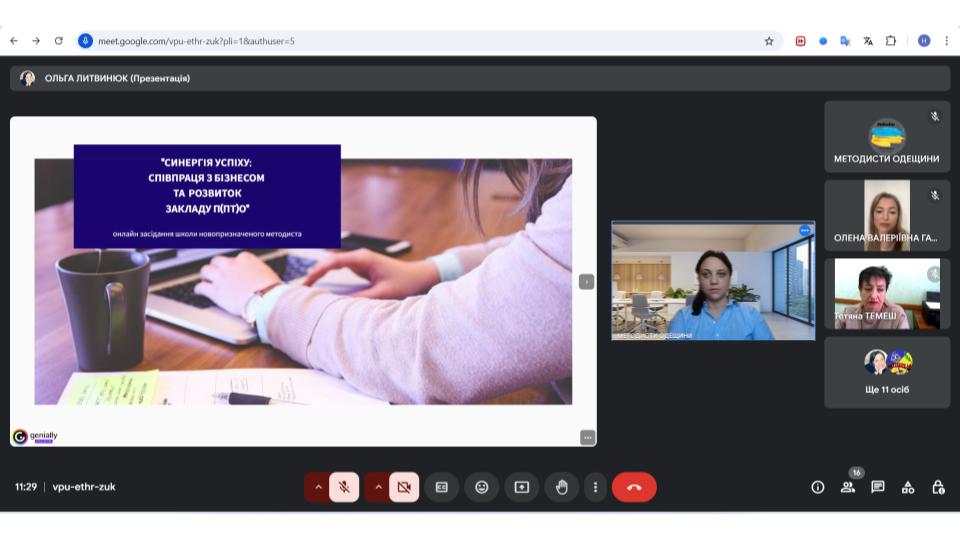Open host controls lock icon
This screenshot has width=960, height=540.
pyautogui.click(x=938, y=487)
